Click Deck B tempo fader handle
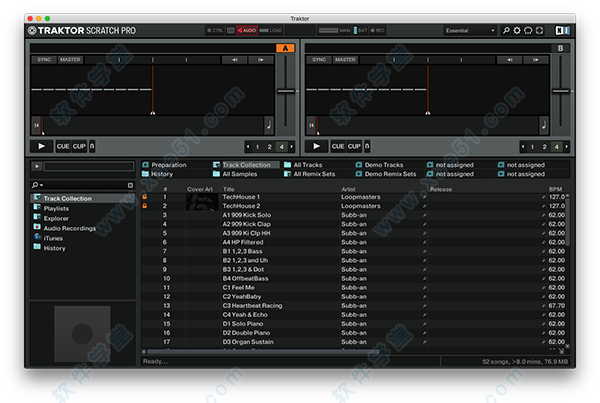 561,91
